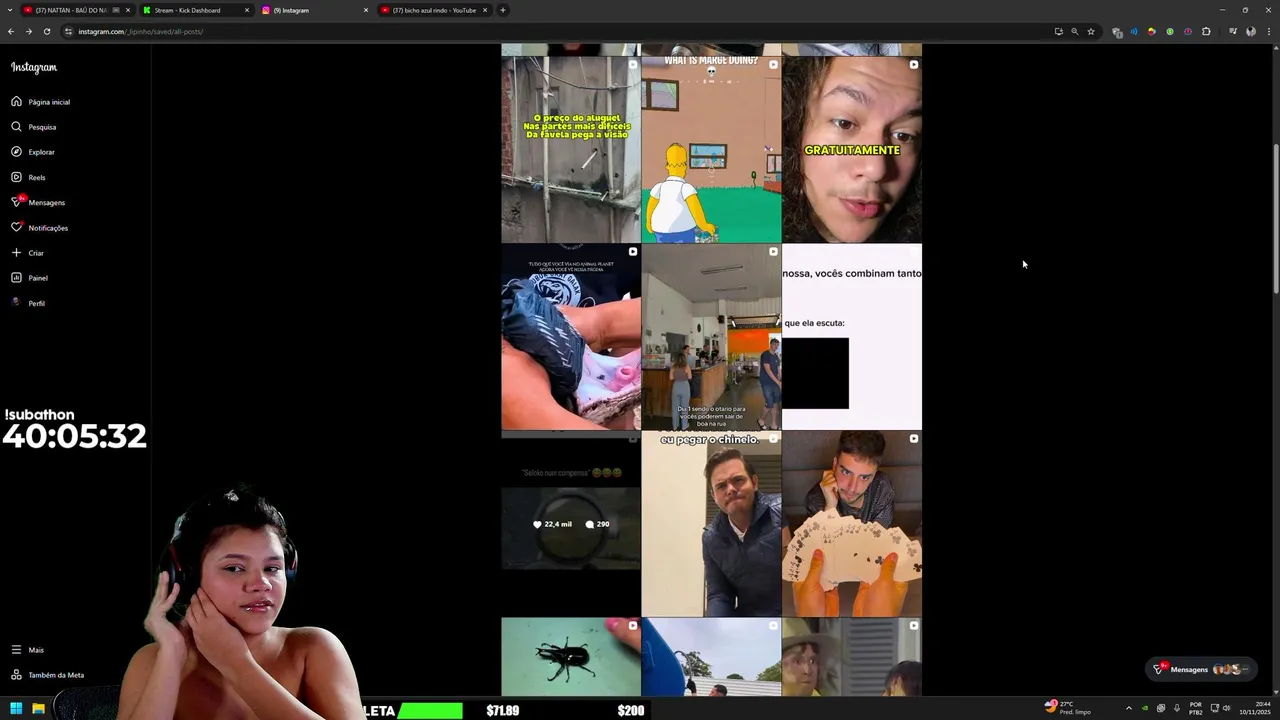The height and width of the screenshot is (720, 1280).
Task: Open the Extensions puzzle piece menu
Action: pyautogui.click(x=1206, y=31)
